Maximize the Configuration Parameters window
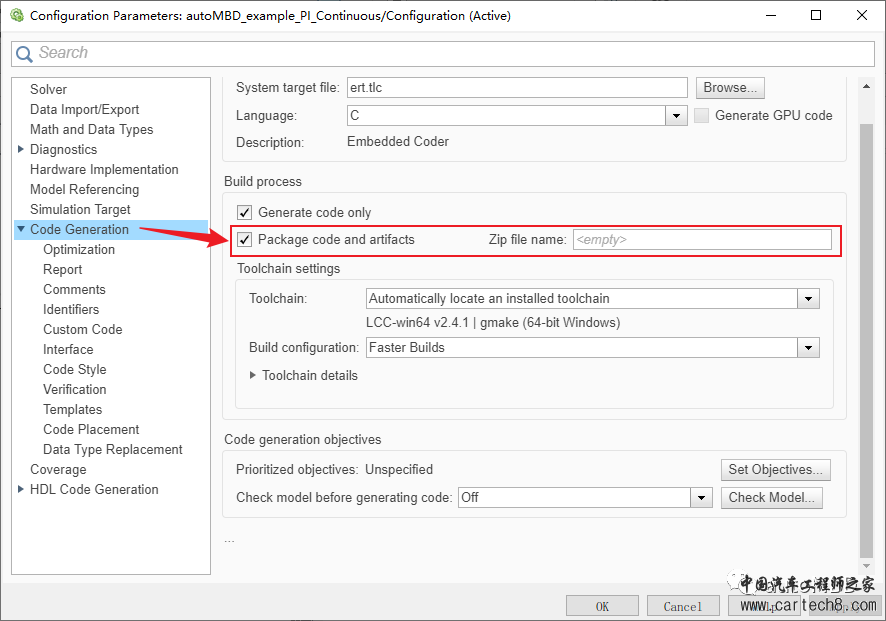Image resolution: width=886 pixels, height=621 pixels. [816, 15]
